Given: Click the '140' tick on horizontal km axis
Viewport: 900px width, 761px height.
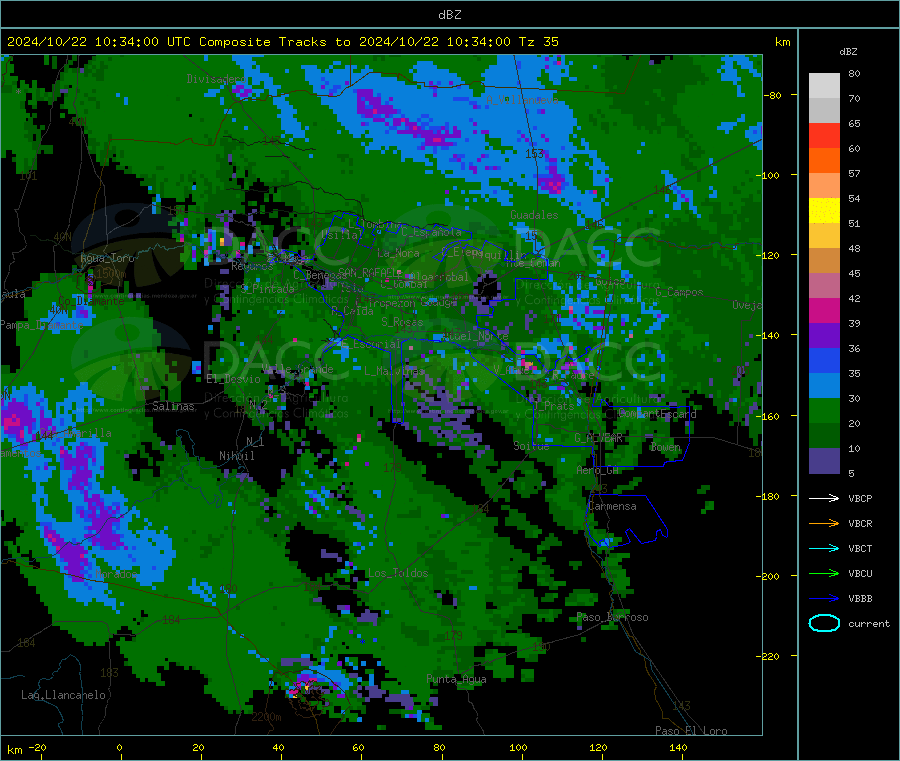Looking at the screenshot, I should coord(678,747).
